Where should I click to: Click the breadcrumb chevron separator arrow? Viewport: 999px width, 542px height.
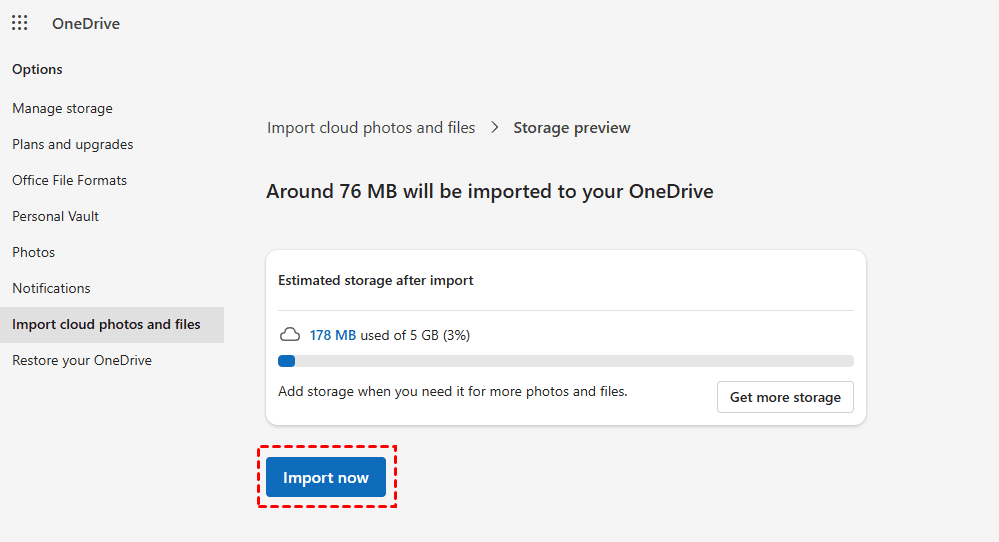click(495, 128)
